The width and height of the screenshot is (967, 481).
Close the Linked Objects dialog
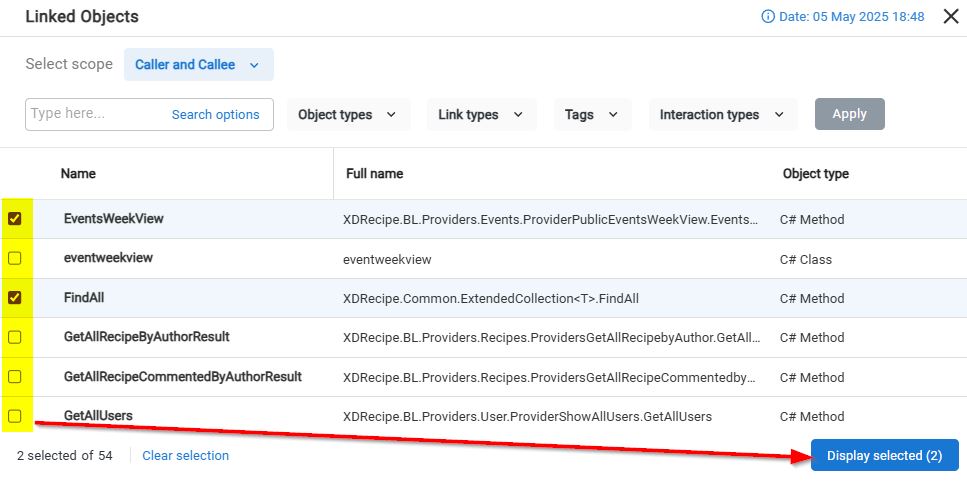945,17
